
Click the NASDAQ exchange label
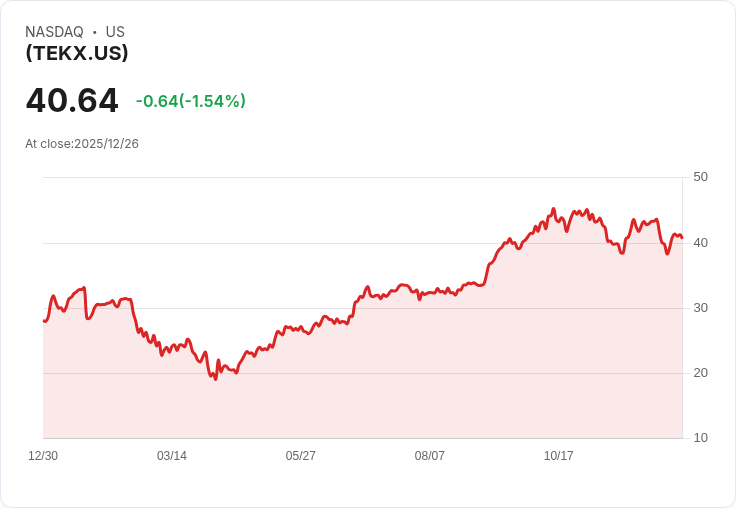pos(54,32)
